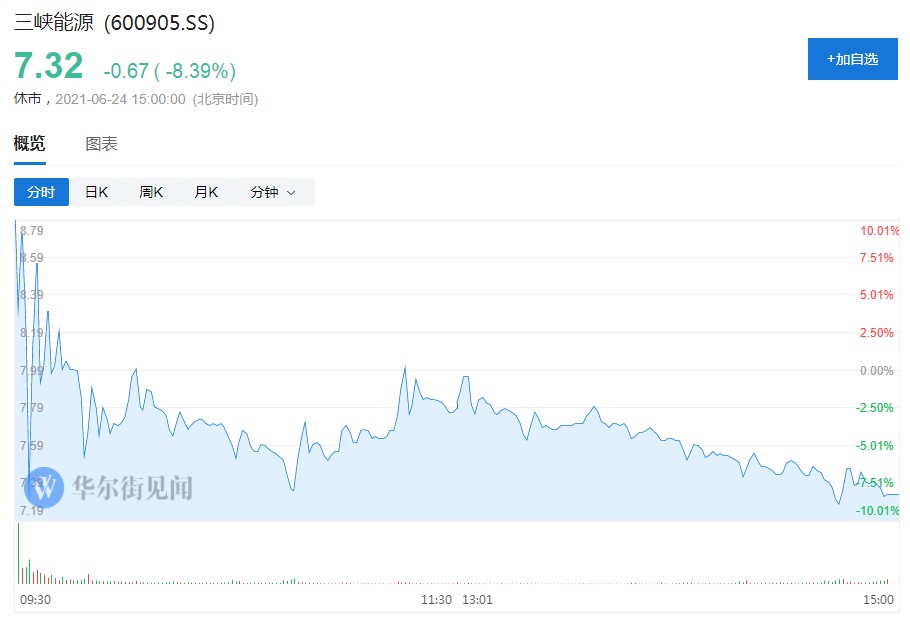Viewport: 910px width, 624px height.
Task: Click the current price 7.32
Action: point(48,66)
